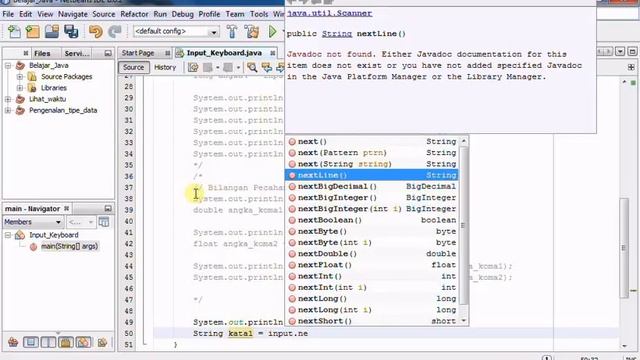Select nextInt() completion item

[x=372, y=276]
